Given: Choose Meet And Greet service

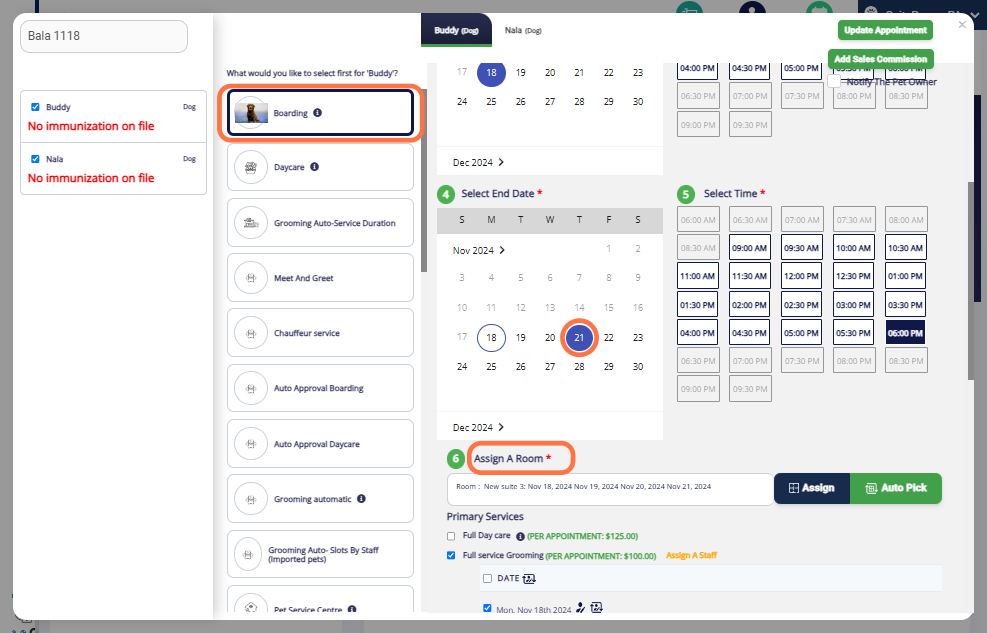Looking at the screenshot, I should coord(320,277).
